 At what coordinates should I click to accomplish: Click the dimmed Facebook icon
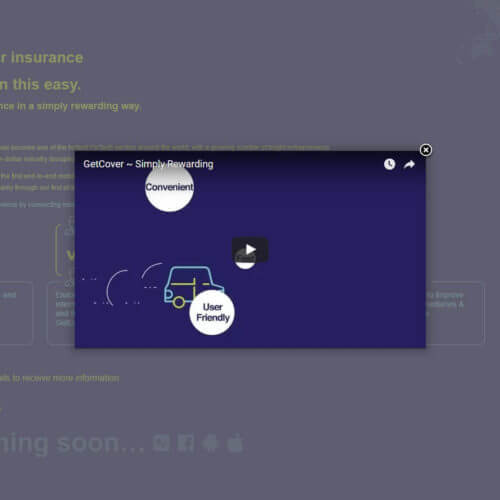pyautogui.click(x=186, y=443)
